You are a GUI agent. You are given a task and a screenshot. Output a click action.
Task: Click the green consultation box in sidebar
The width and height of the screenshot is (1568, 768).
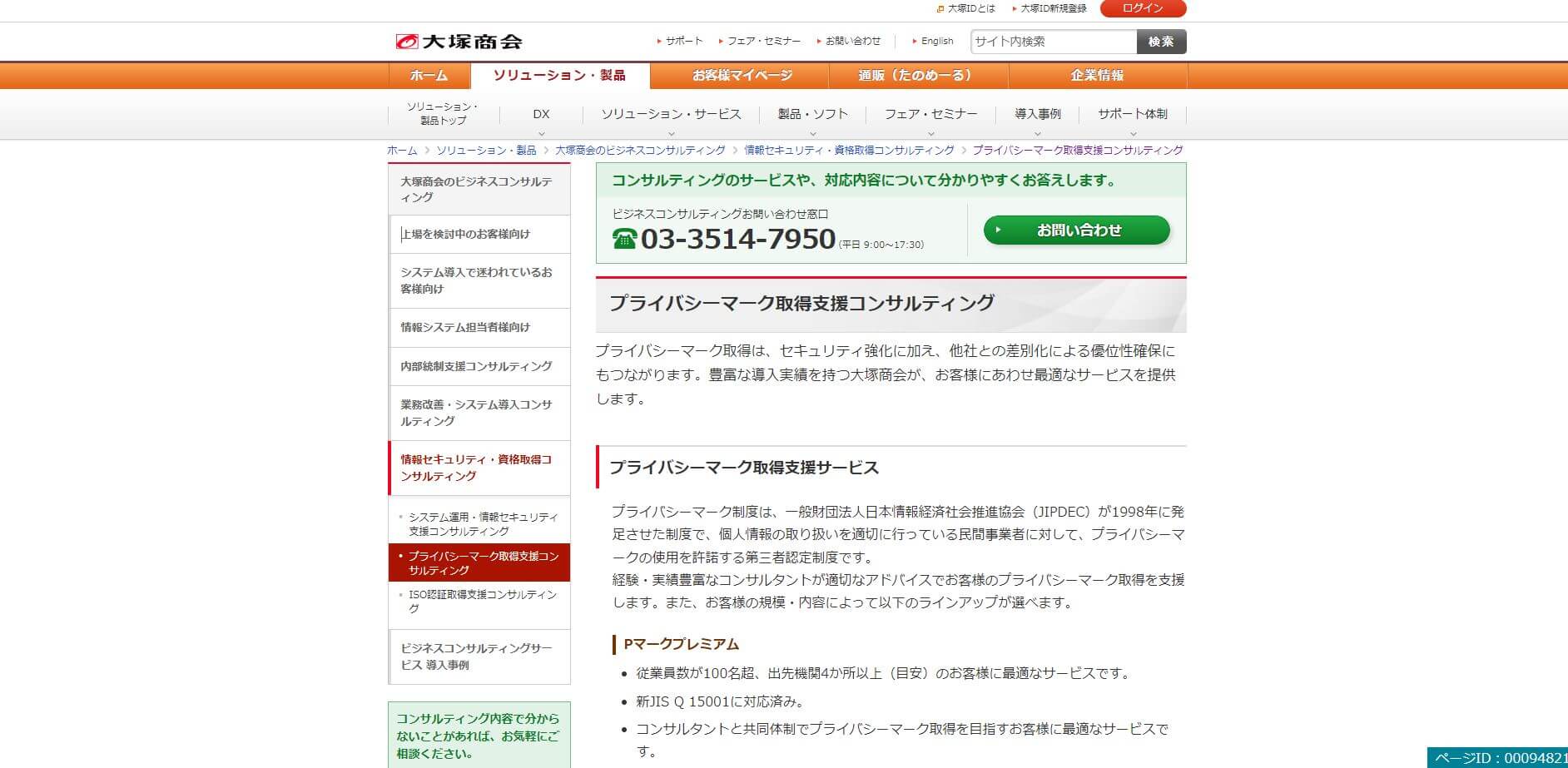pyautogui.click(x=479, y=735)
